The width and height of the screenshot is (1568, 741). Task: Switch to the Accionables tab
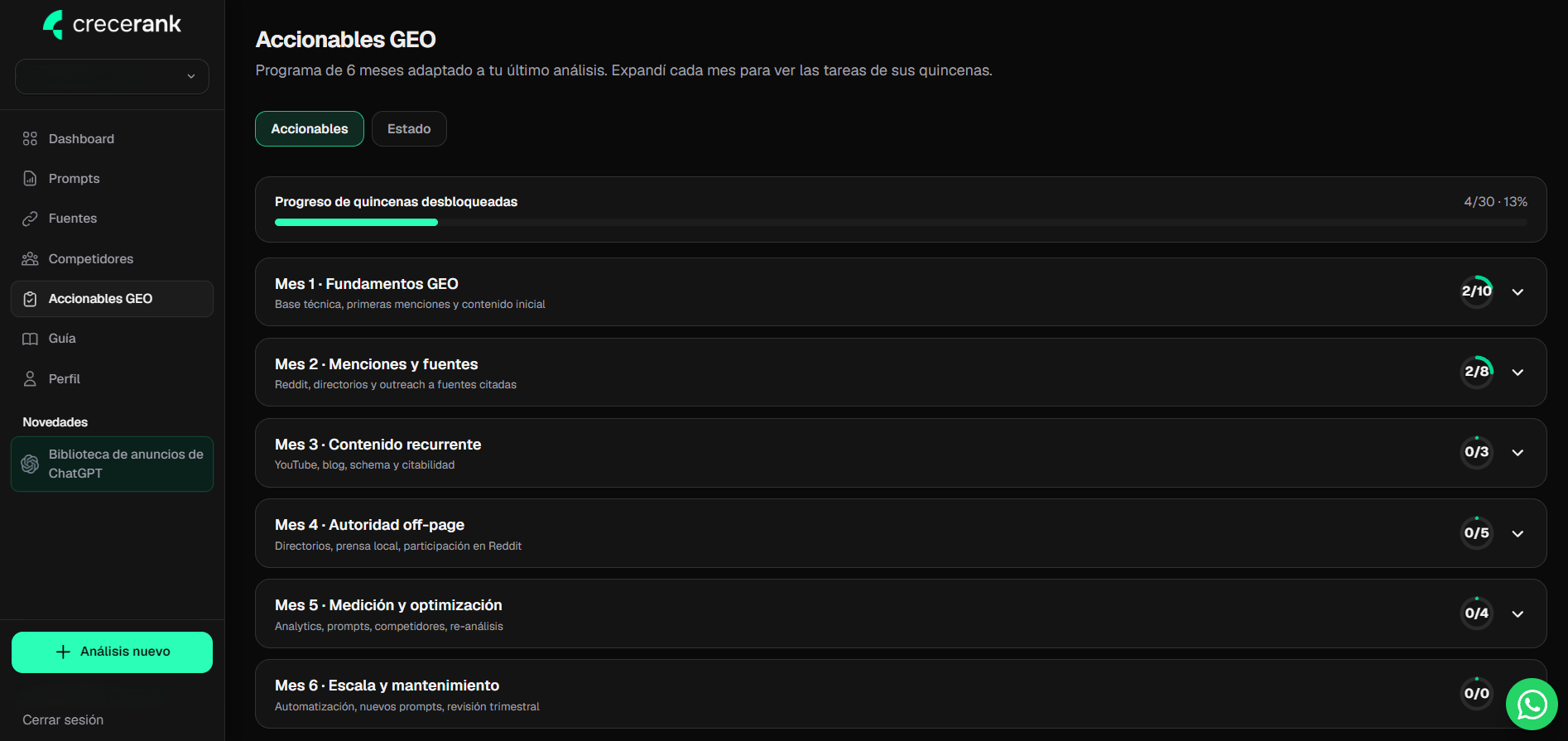click(310, 128)
